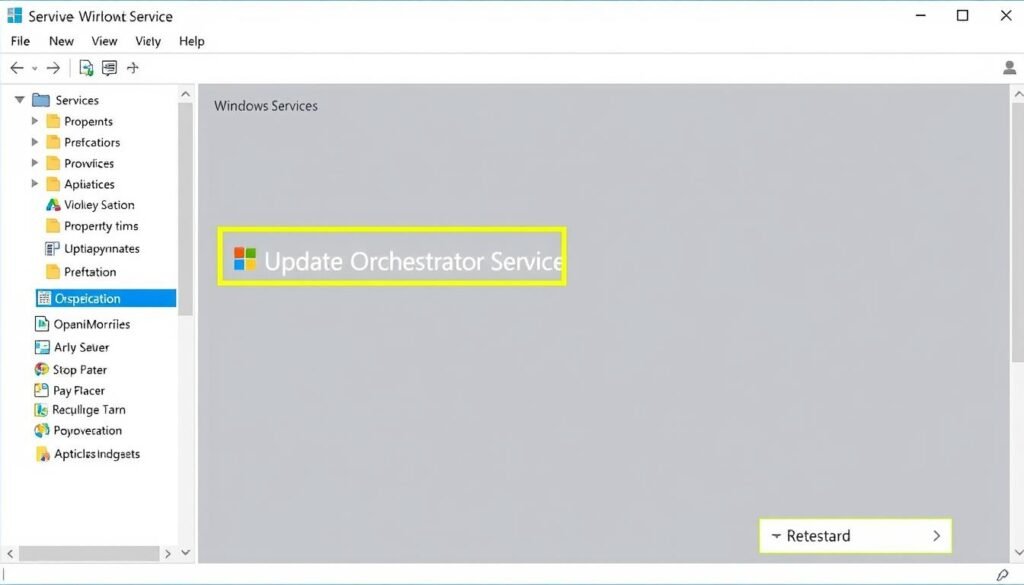1024x585 pixels.
Task: Open the user account icon
Action: click(1009, 67)
